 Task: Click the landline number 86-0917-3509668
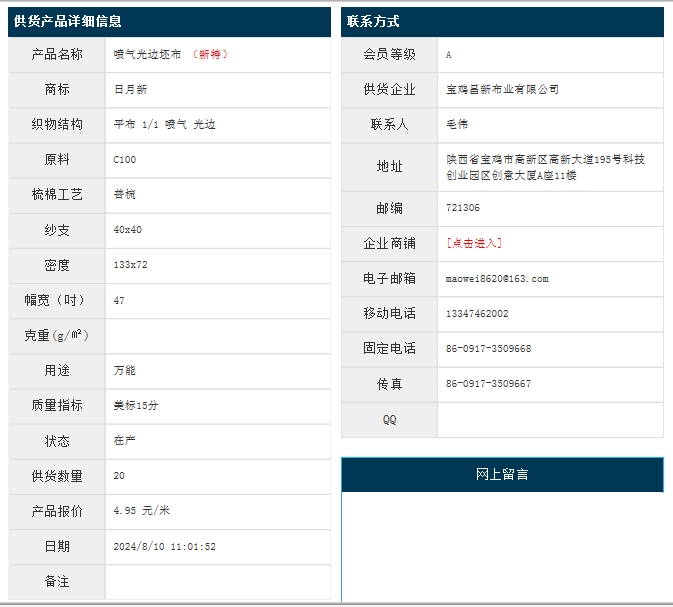(x=488, y=349)
